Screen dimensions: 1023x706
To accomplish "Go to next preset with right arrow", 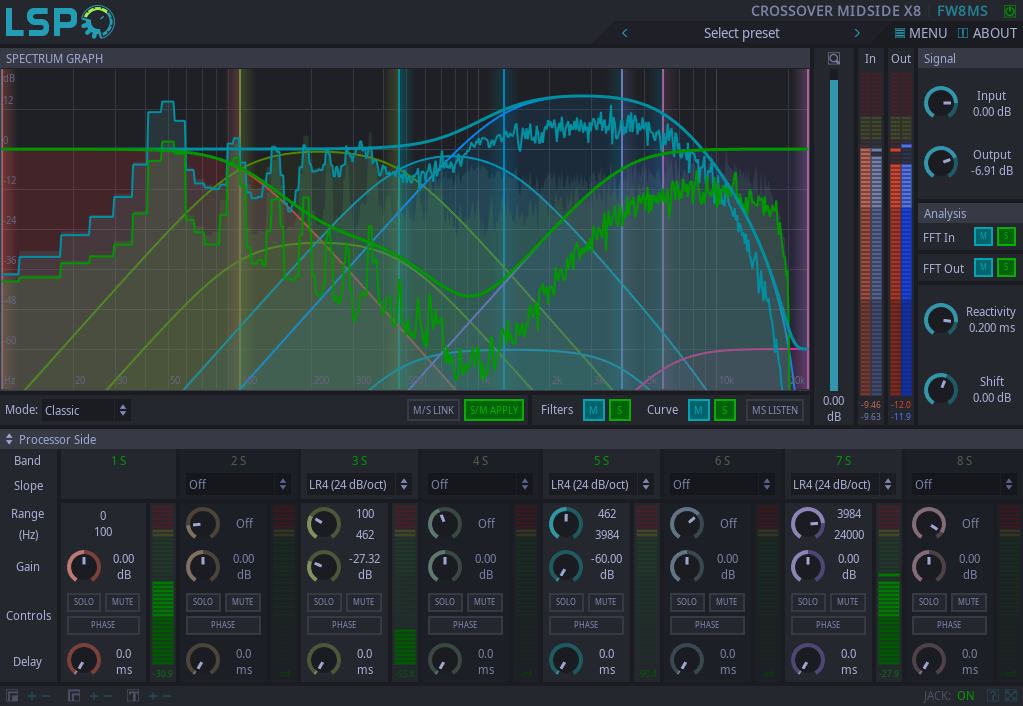I will [x=857, y=33].
